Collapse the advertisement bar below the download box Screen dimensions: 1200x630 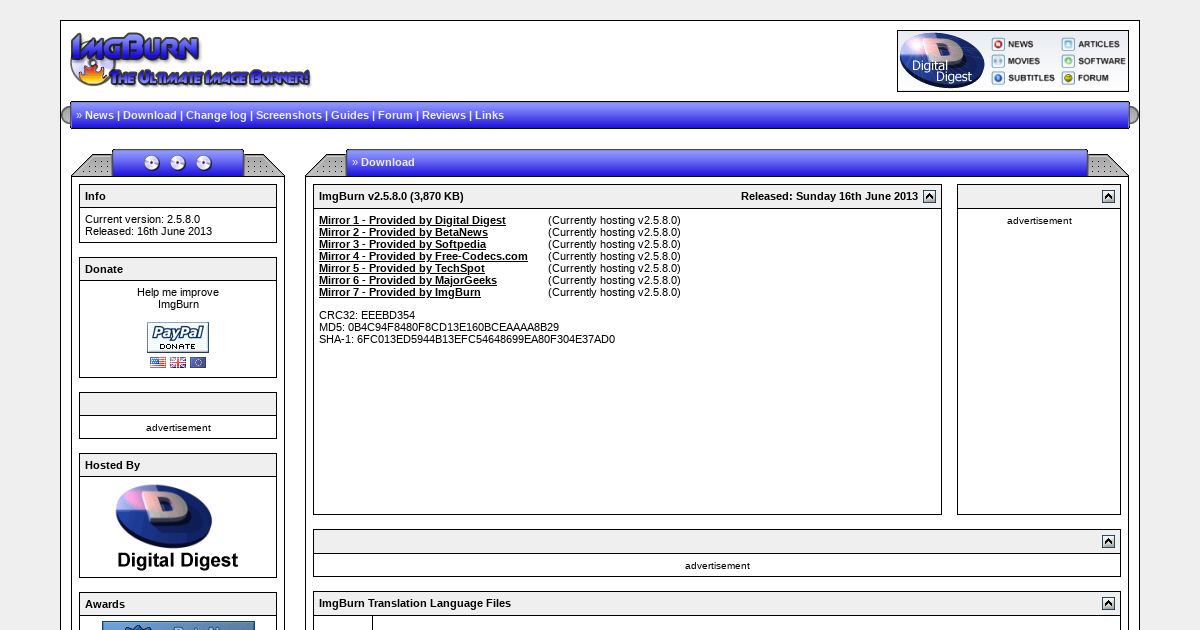pos(1108,541)
